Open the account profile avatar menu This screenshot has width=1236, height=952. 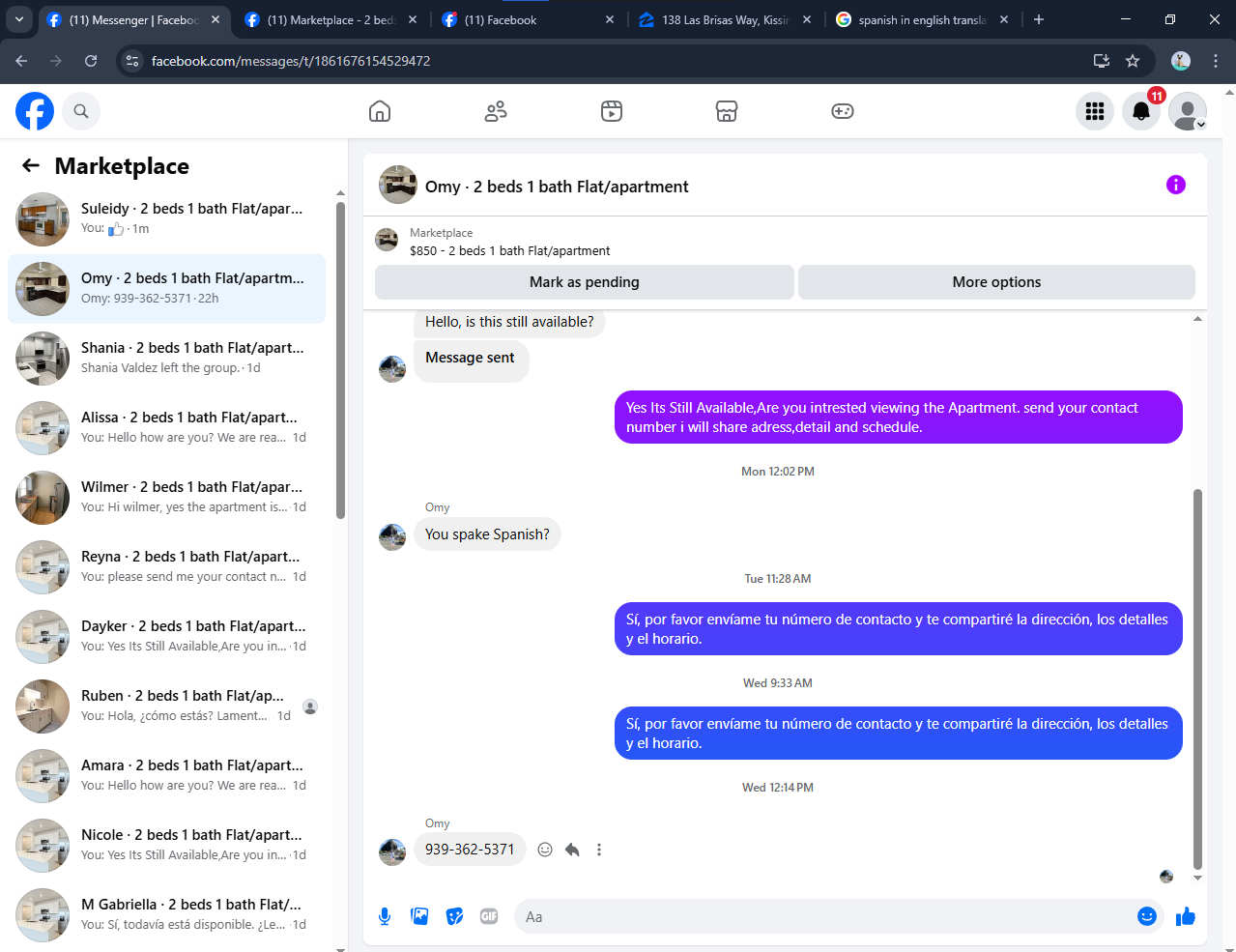[x=1188, y=111]
